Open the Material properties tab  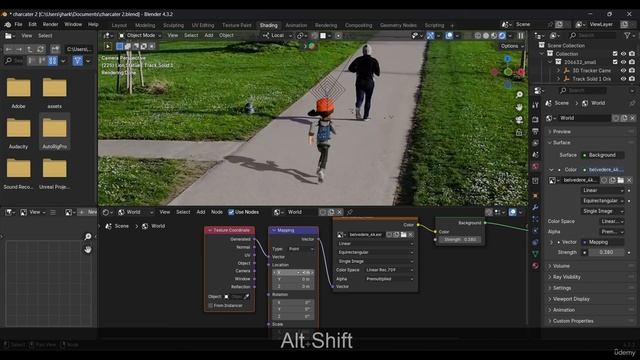coord(536,266)
